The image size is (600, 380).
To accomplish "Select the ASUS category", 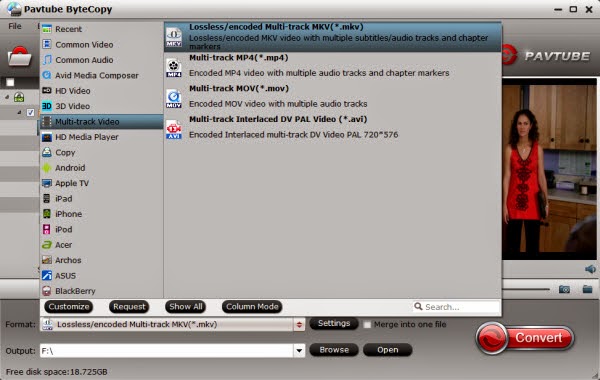I will pyautogui.click(x=101, y=276).
